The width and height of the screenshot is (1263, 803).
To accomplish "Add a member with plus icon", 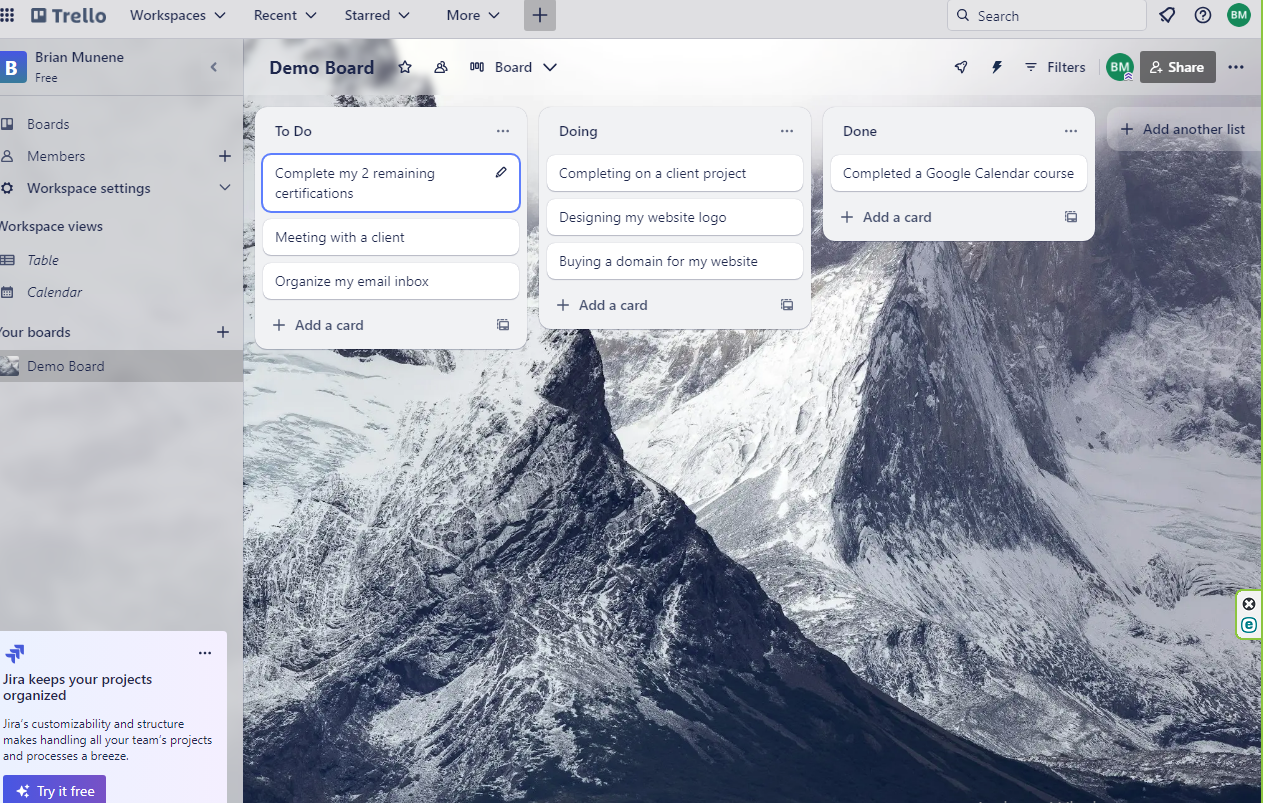I will 225,156.
